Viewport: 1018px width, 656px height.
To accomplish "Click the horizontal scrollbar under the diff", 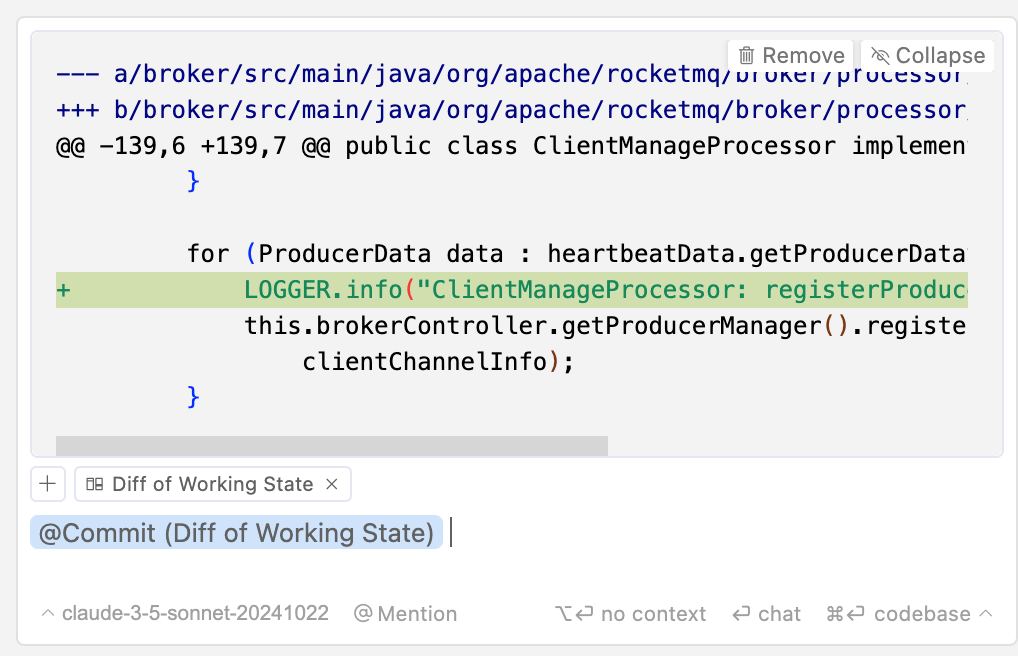I will coord(332,446).
